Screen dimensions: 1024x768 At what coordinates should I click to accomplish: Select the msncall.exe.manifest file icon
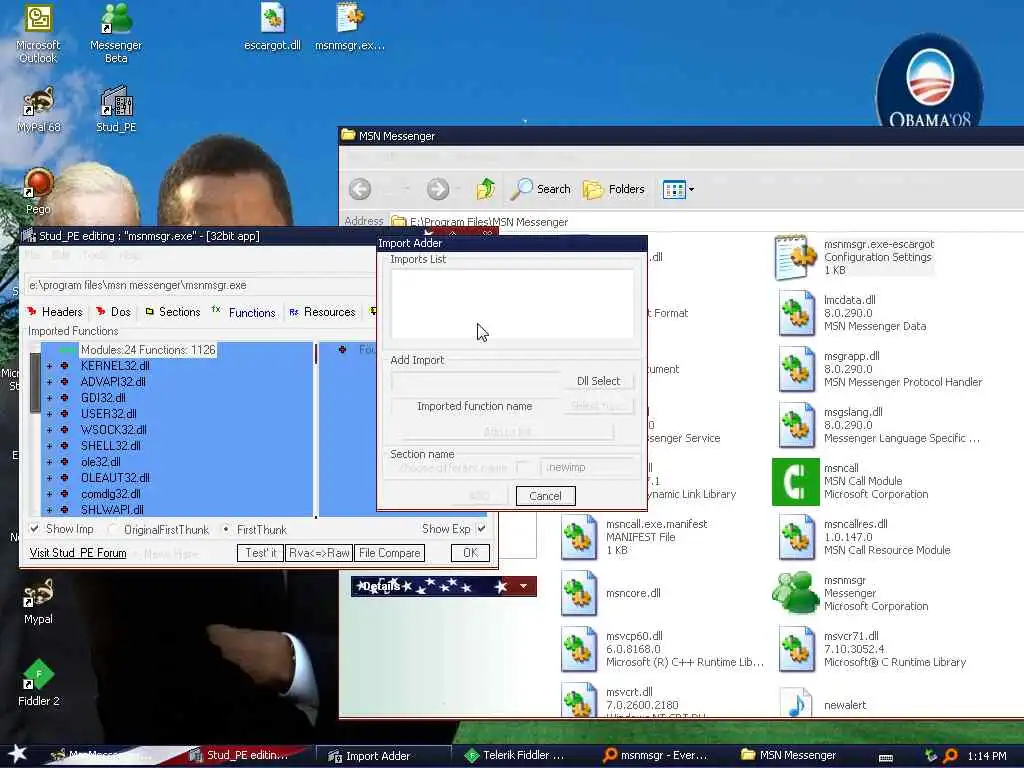(x=579, y=537)
